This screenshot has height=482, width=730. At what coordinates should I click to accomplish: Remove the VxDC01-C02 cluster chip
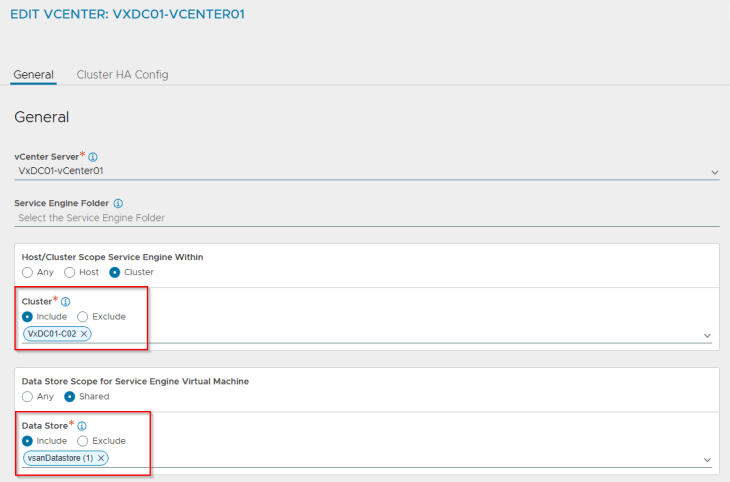[x=84, y=333]
